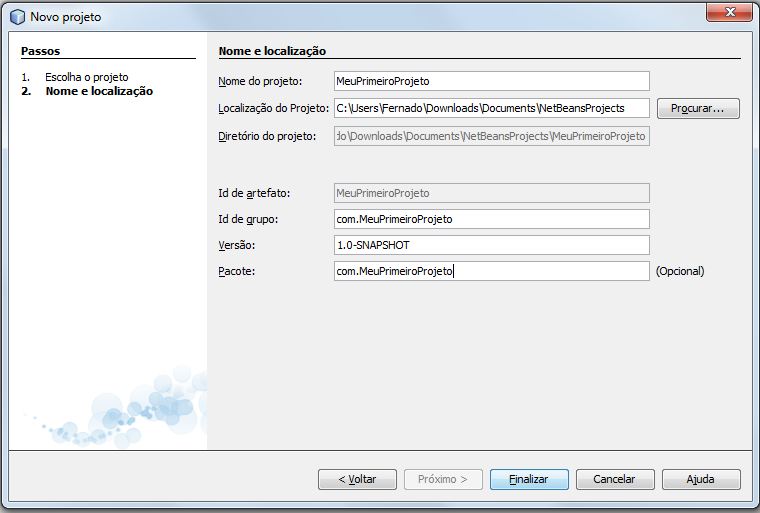The image size is (760, 513).
Task: Click the NetBeans cube icon in title bar
Action: point(16,17)
